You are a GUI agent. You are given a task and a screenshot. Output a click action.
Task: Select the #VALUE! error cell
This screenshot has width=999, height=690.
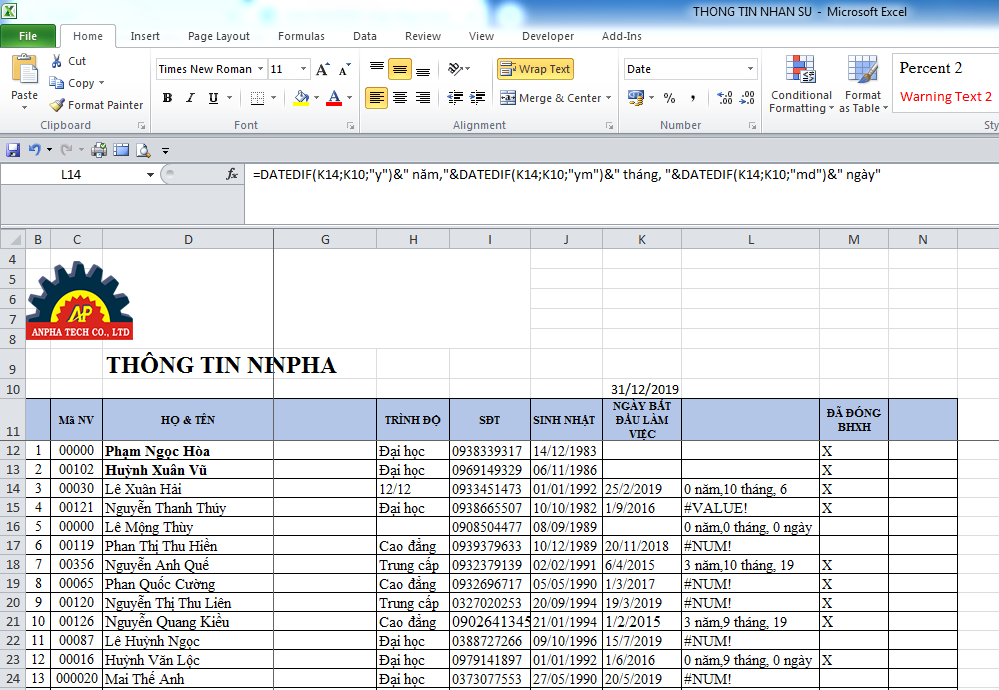point(751,508)
